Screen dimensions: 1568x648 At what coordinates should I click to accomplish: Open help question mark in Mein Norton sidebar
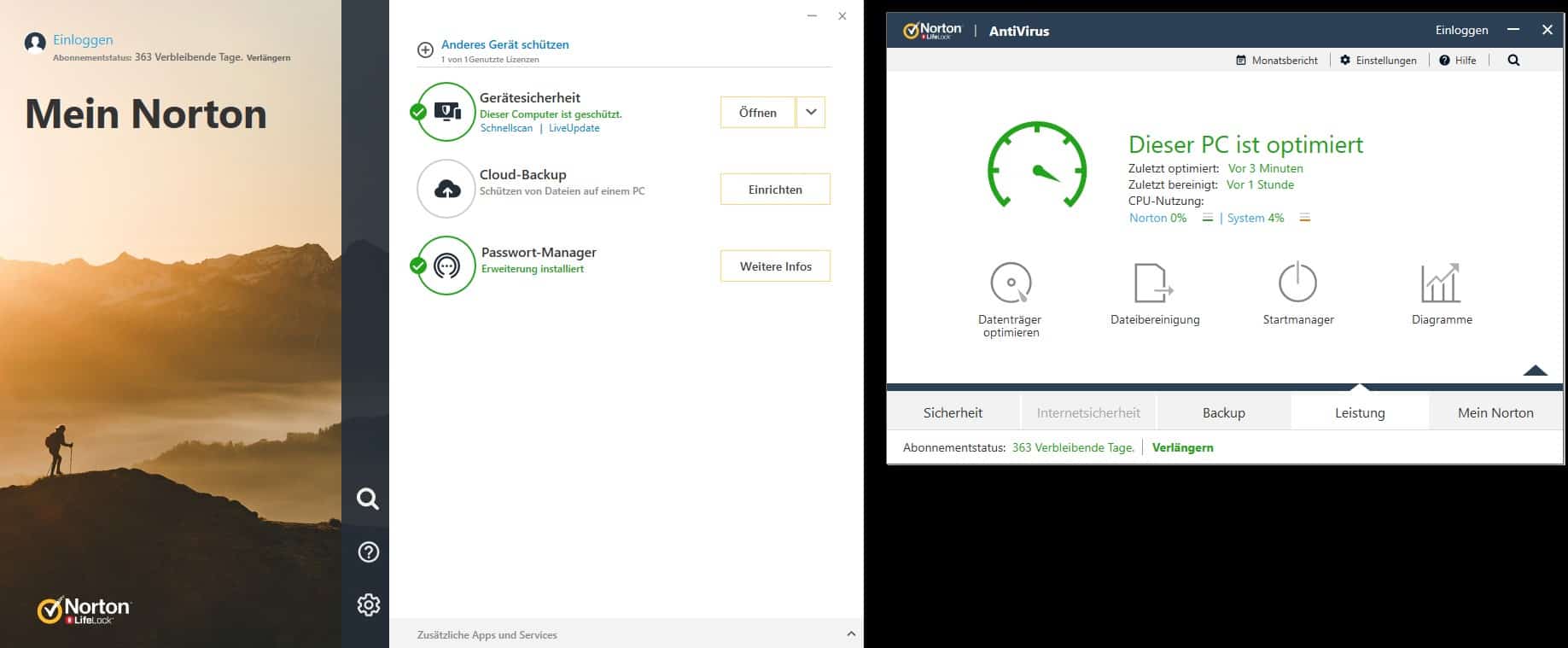368,552
